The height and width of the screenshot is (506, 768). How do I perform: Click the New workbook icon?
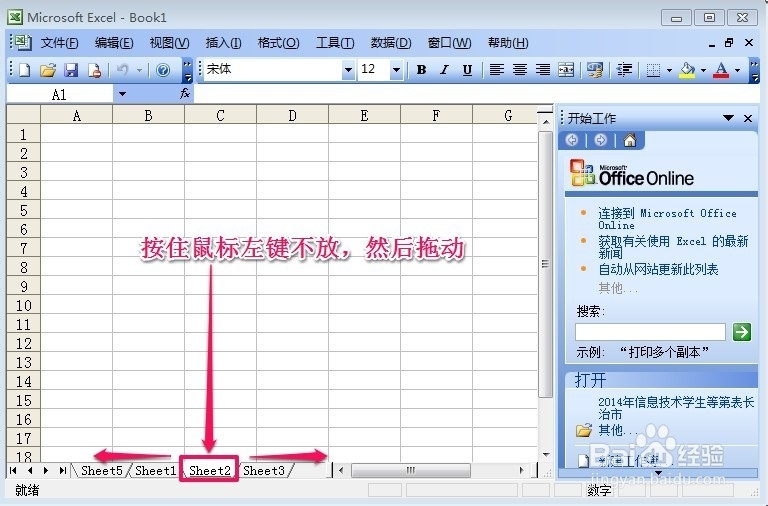24,70
